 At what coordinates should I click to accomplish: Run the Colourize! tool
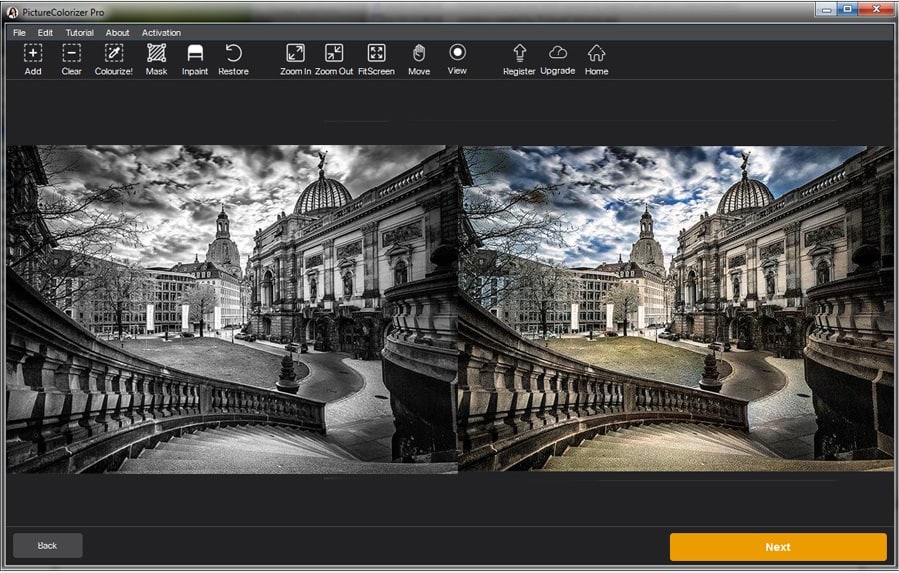[114, 60]
